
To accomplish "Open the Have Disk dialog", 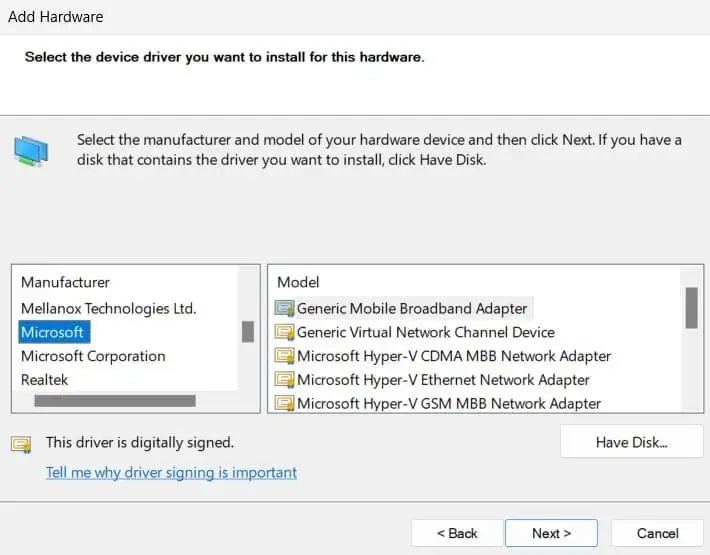I will click(632, 442).
